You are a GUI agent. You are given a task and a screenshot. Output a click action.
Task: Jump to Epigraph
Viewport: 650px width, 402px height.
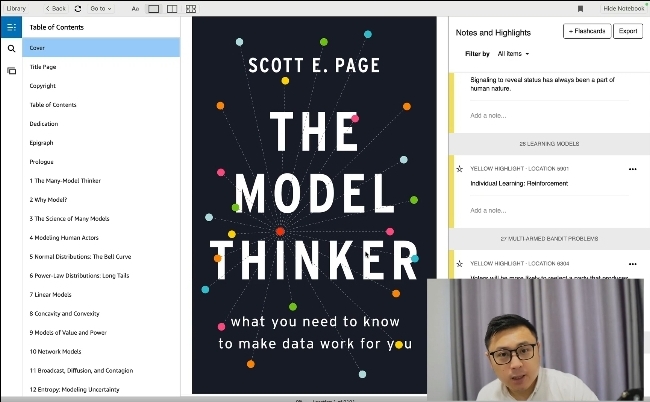pos(101,143)
